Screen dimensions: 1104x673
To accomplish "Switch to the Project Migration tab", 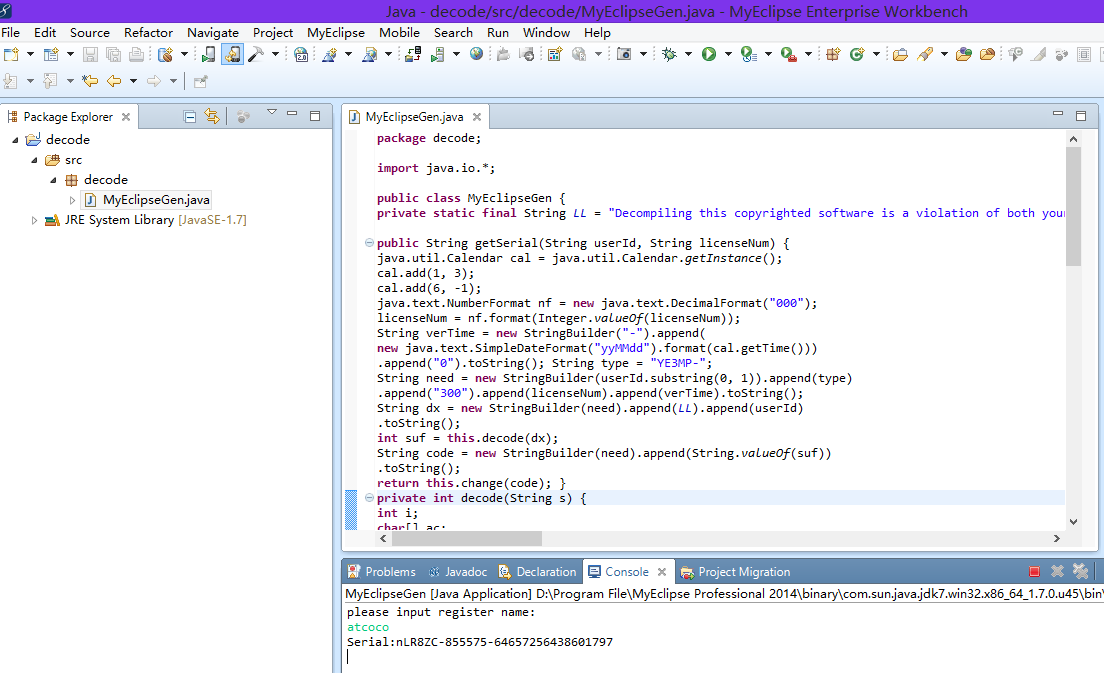I will (x=735, y=572).
